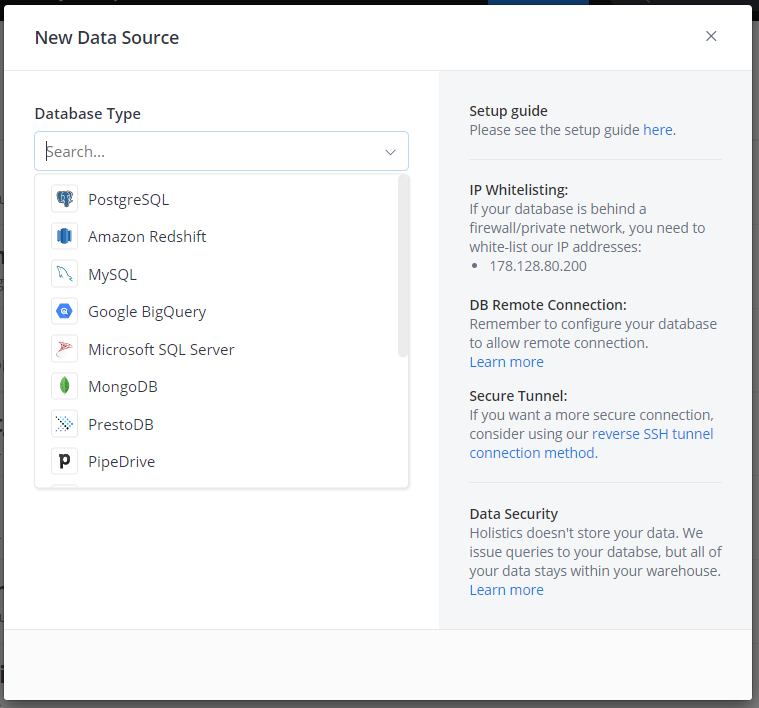Click the IP address 178.128.80.200
This screenshot has height=708, width=759.
click(538, 266)
